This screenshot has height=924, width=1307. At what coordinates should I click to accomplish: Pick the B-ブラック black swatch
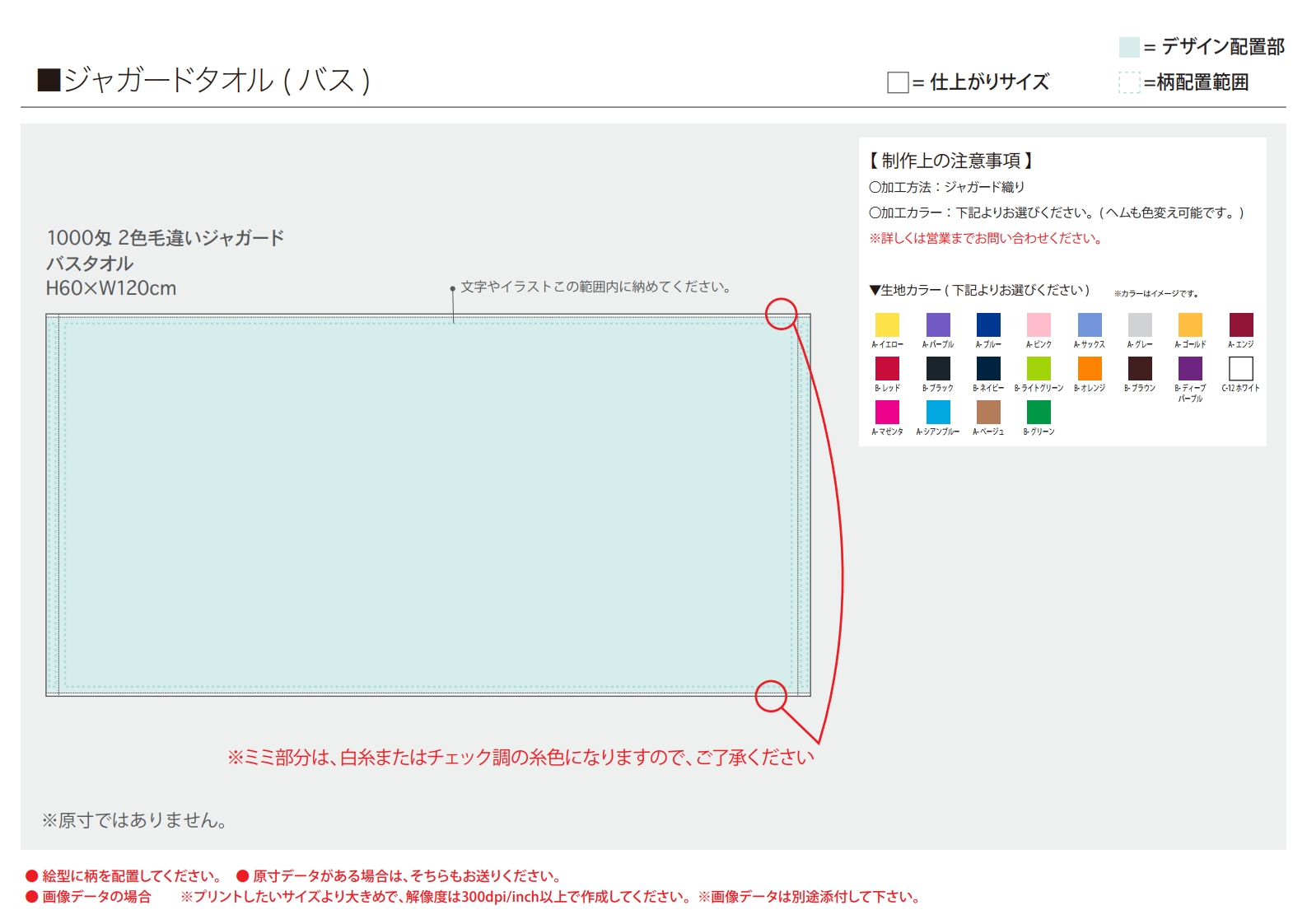938,368
